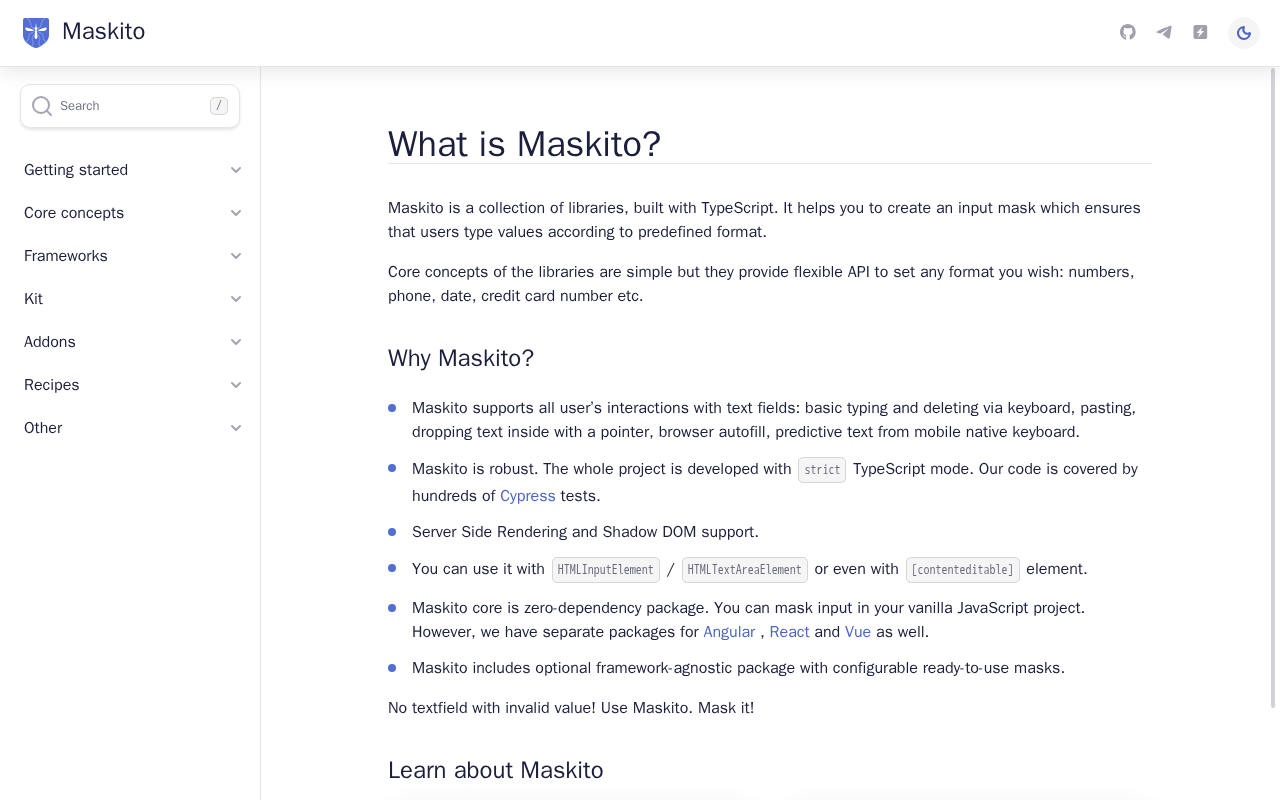The width and height of the screenshot is (1280, 800).
Task: Expand the Core concepts chevron
Action: (236, 213)
